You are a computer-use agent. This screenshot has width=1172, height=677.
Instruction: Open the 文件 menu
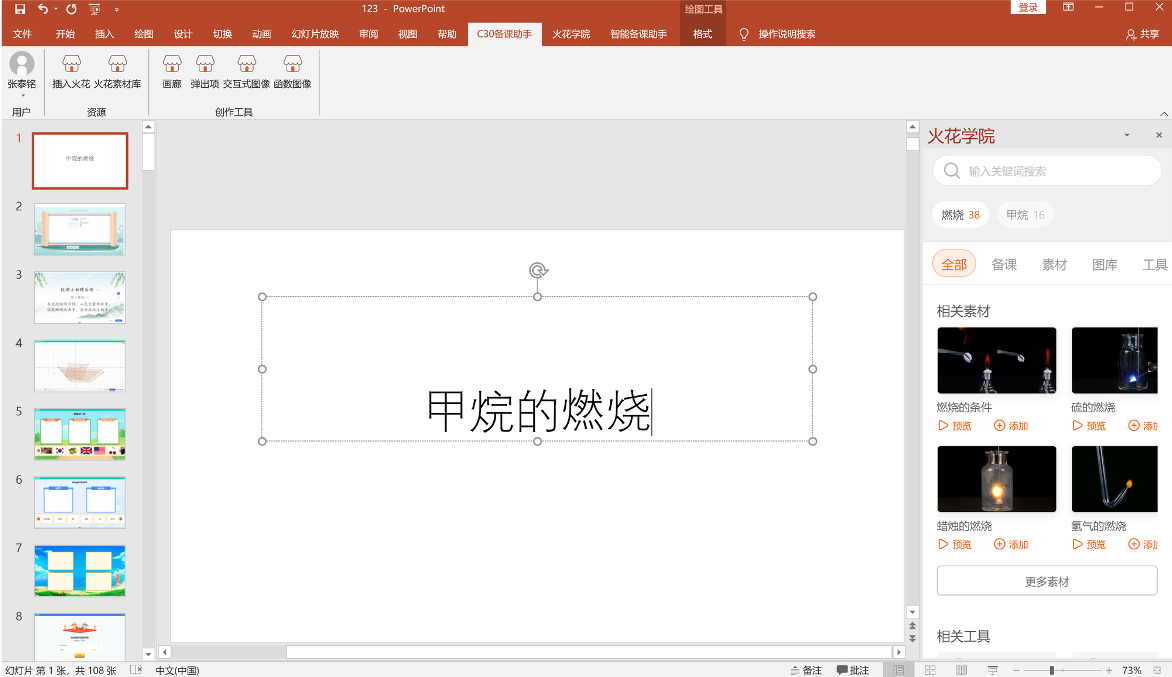point(22,34)
